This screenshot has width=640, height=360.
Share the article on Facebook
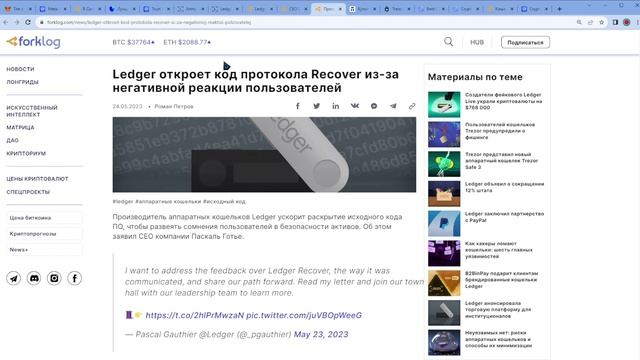point(298,106)
